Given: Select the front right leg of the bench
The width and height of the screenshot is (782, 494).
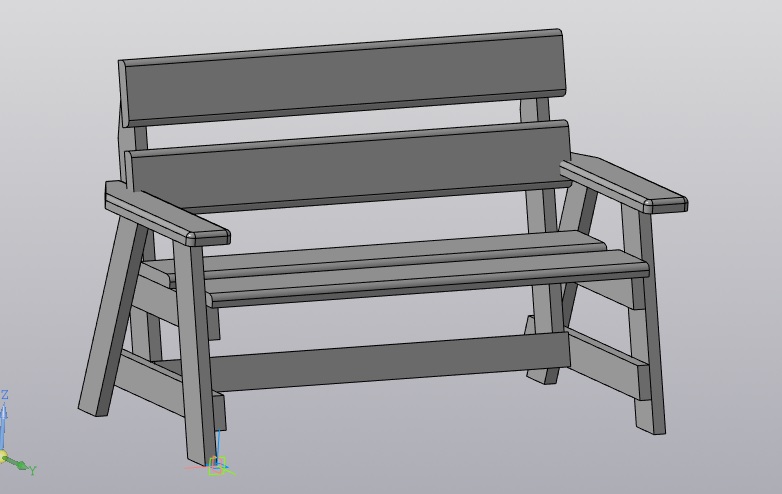Looking at the screenshot, I should (x=650, y=340).
